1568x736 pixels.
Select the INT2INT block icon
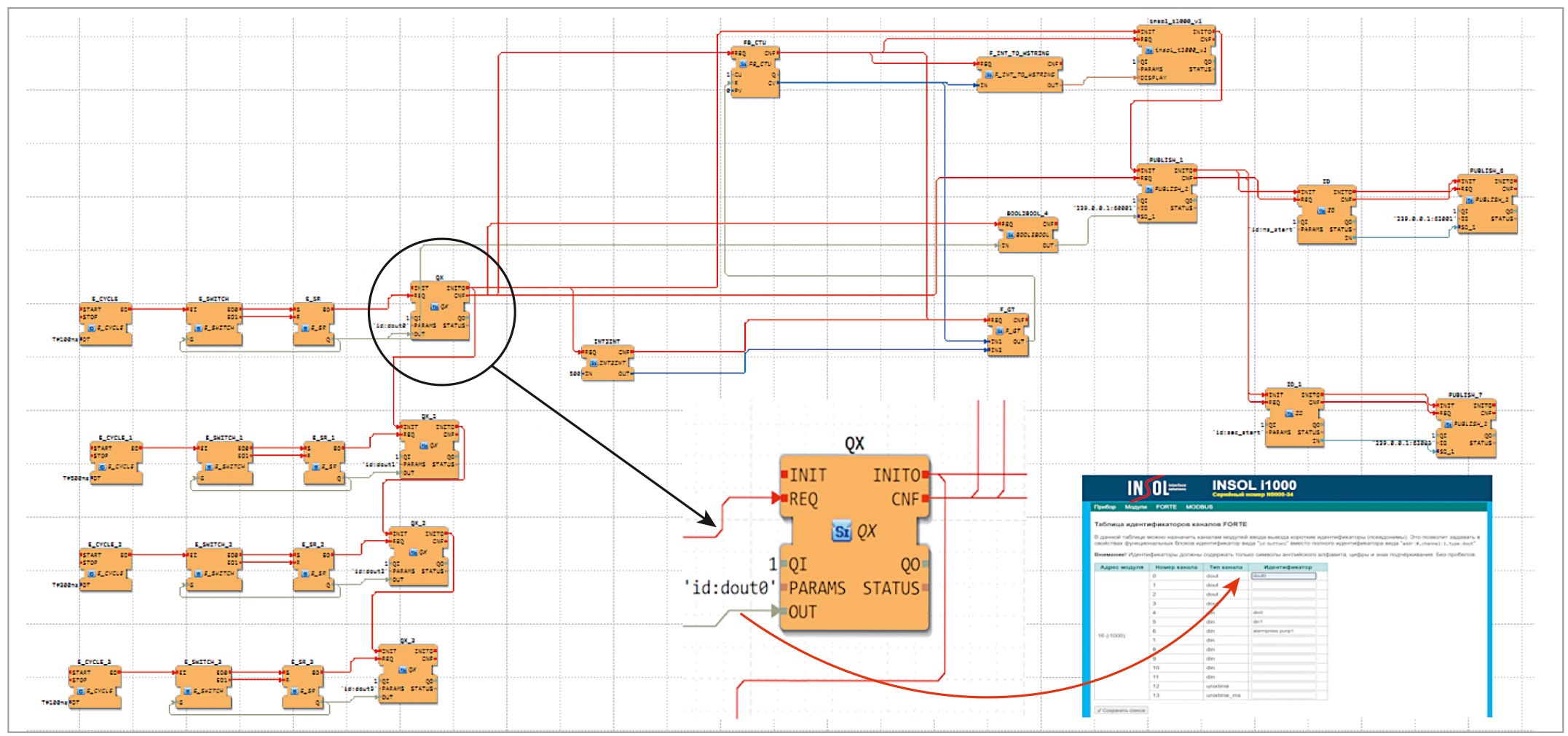click(x=594, y=363)
